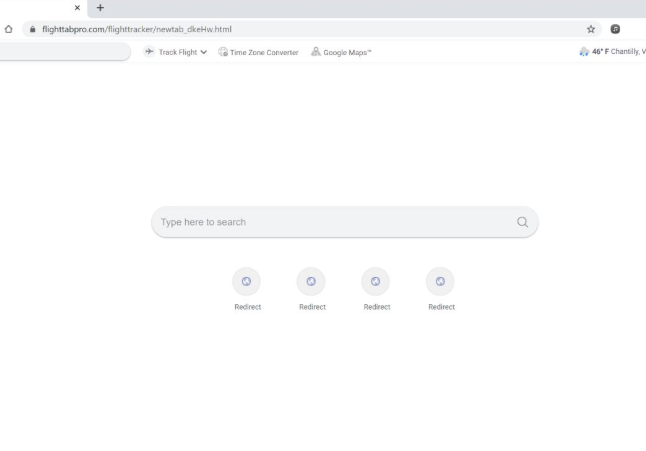Viewport: 646px width, 451px height.
Task: Click the fourth Redirect shortcut icon
Action: click(x=440, y=281)
